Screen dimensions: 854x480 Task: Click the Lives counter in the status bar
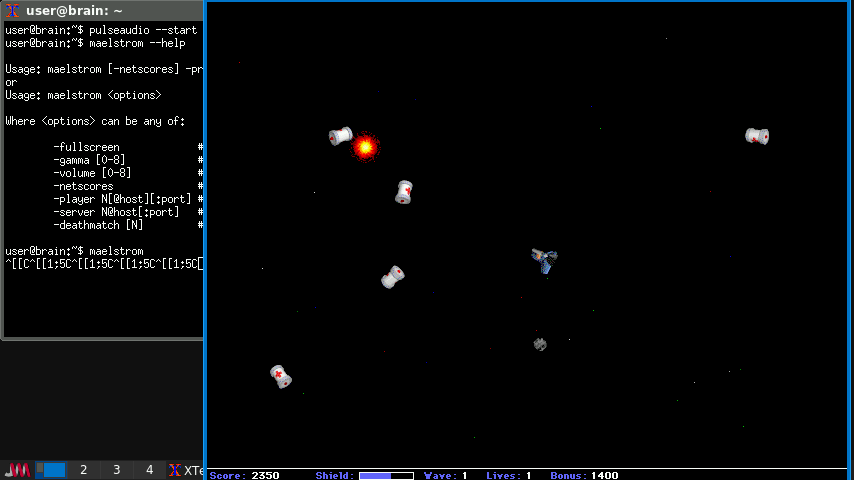click(x=508, y=476)
